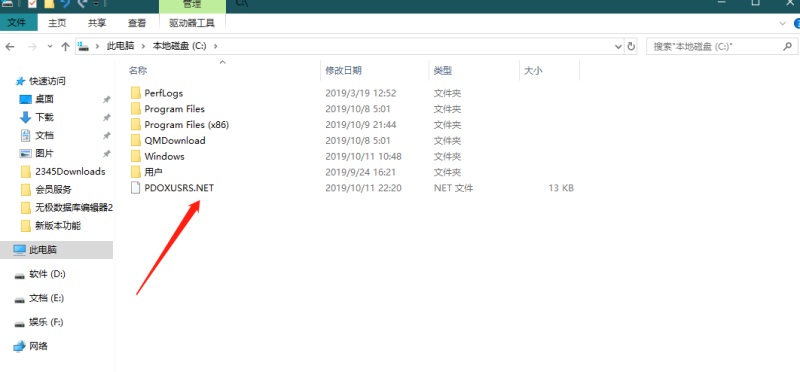
Task: Click the Forward navigation arrow
Action: point(32,46)
